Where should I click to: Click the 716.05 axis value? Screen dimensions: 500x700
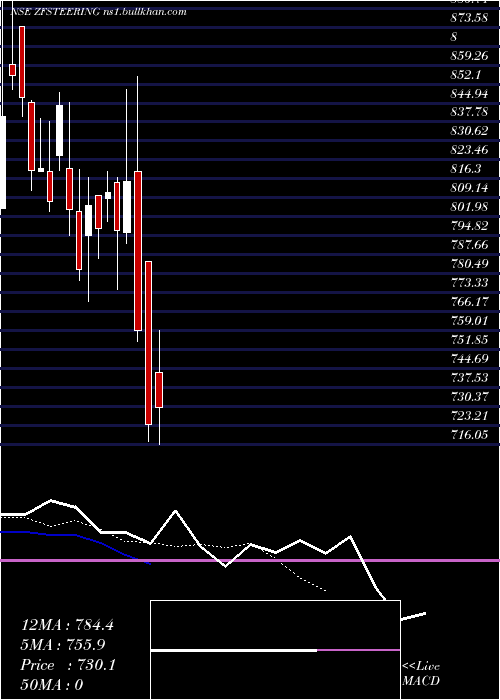coord(469,434)
